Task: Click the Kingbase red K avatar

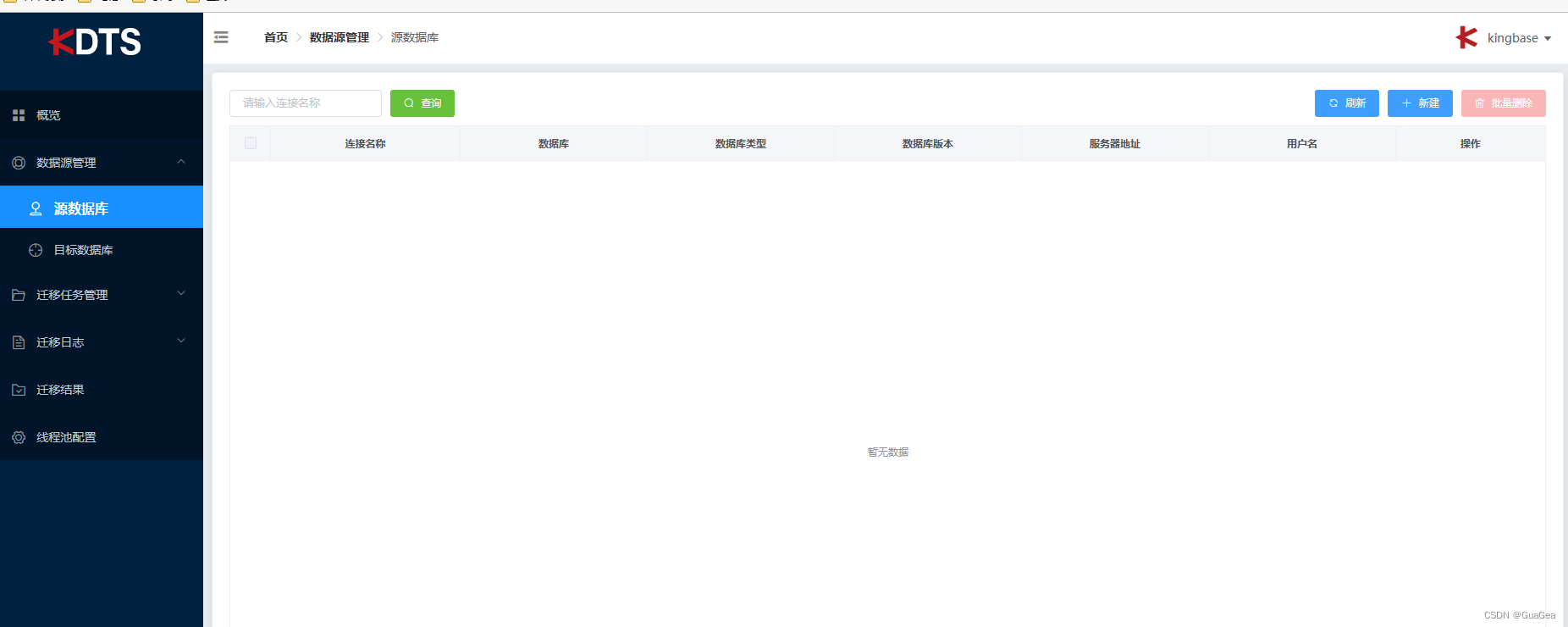Action: click(x=1466, y=37)
